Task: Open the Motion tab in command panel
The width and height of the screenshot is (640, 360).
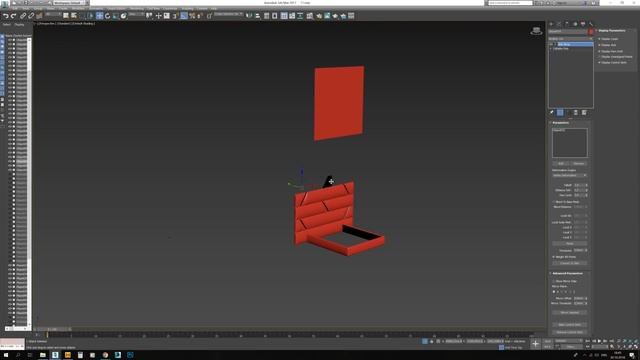Action: (x=575, y=24)
